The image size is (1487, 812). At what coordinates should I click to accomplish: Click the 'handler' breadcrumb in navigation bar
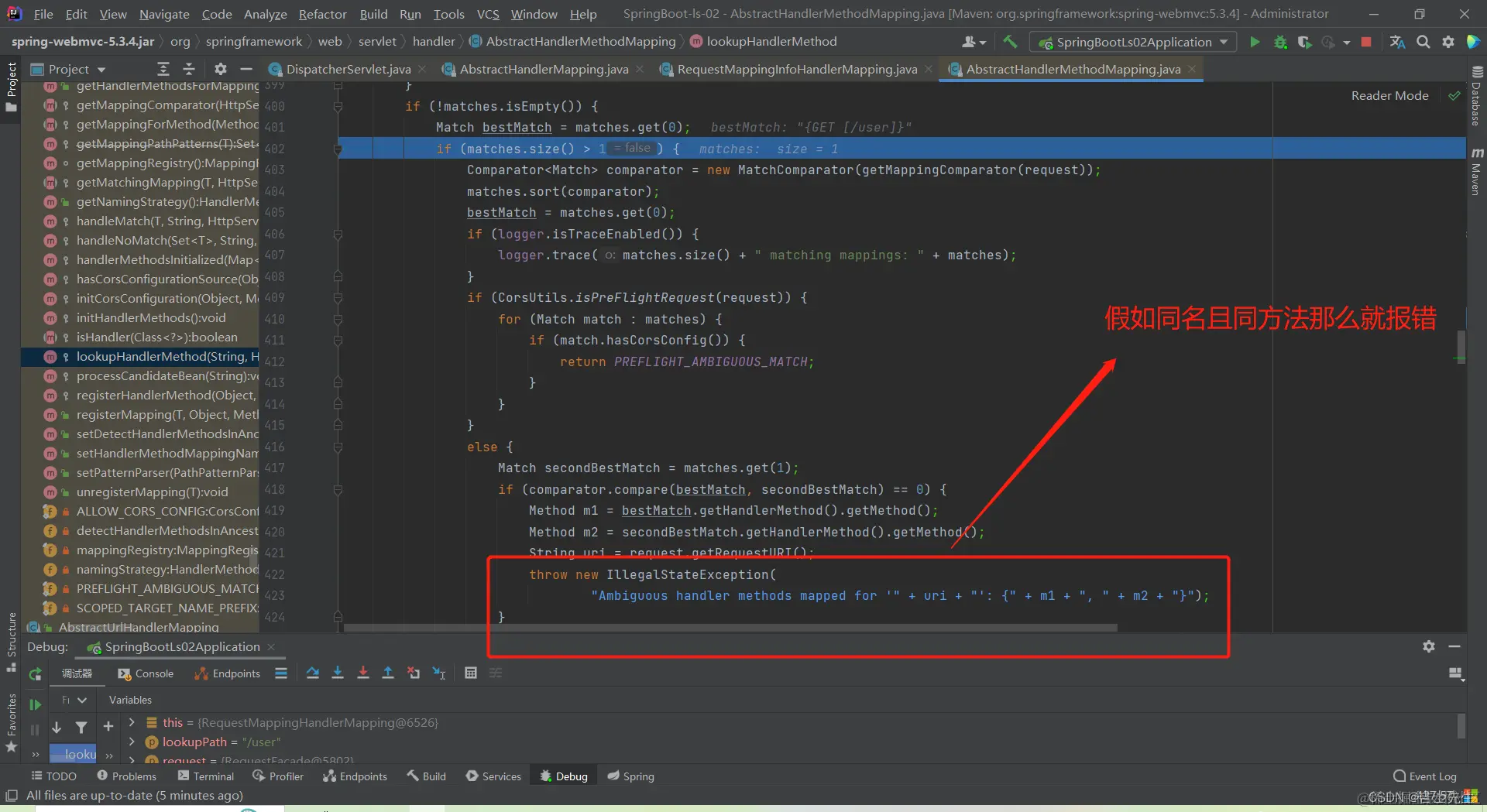pyautogui.click(x=434, y=42)
